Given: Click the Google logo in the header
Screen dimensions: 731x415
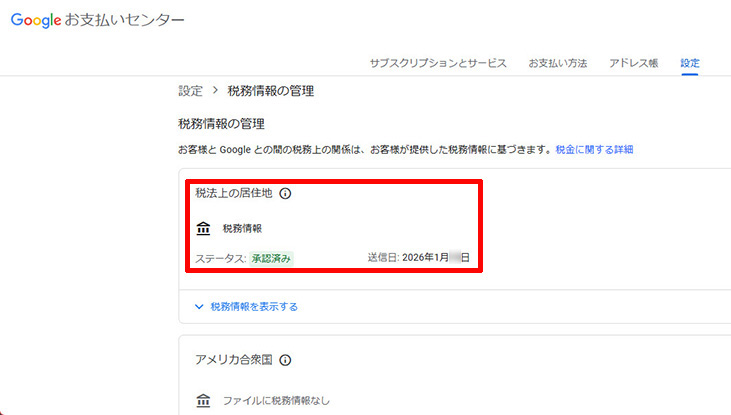Looking at the screenshot, I should click(36, 21).
